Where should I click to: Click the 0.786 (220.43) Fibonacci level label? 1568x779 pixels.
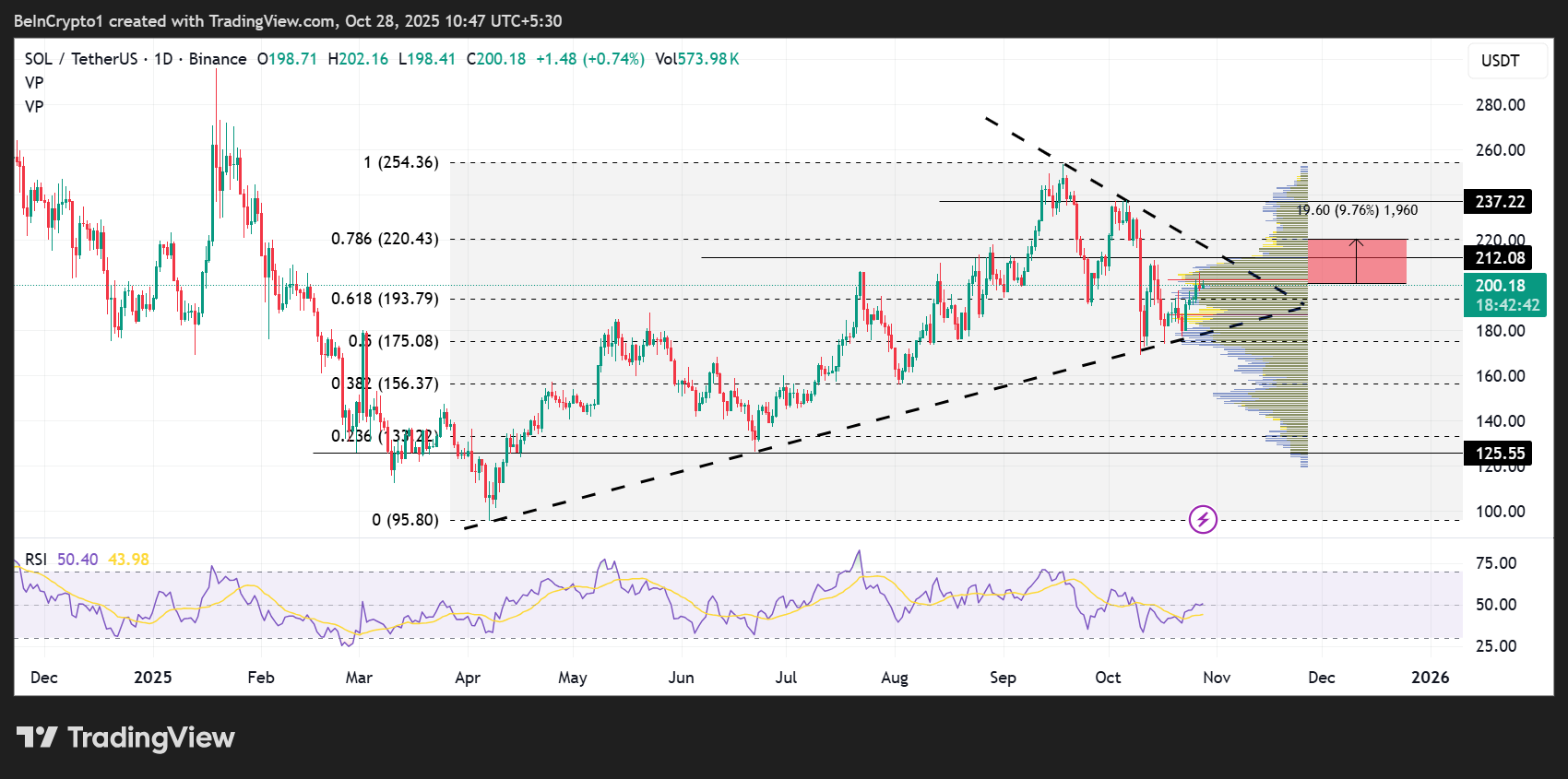(385, 239)
